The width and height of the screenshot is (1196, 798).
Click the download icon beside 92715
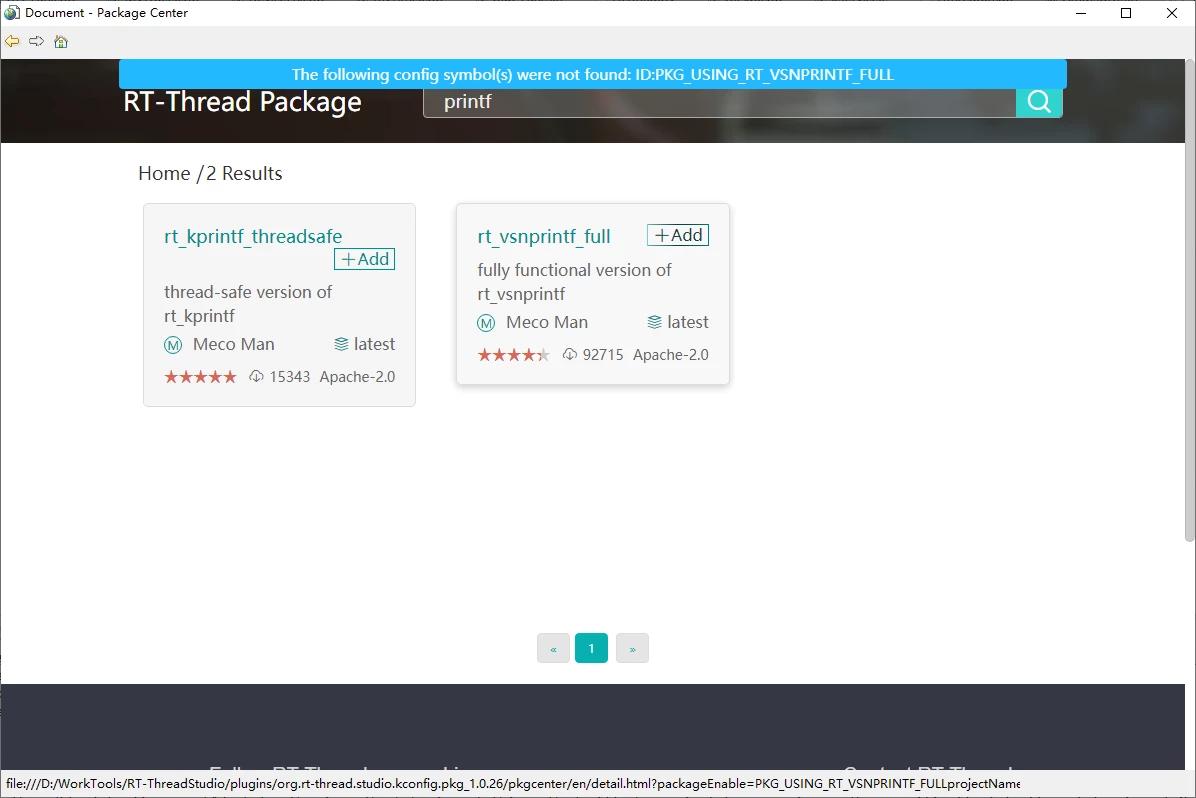(x=570, y=354)
